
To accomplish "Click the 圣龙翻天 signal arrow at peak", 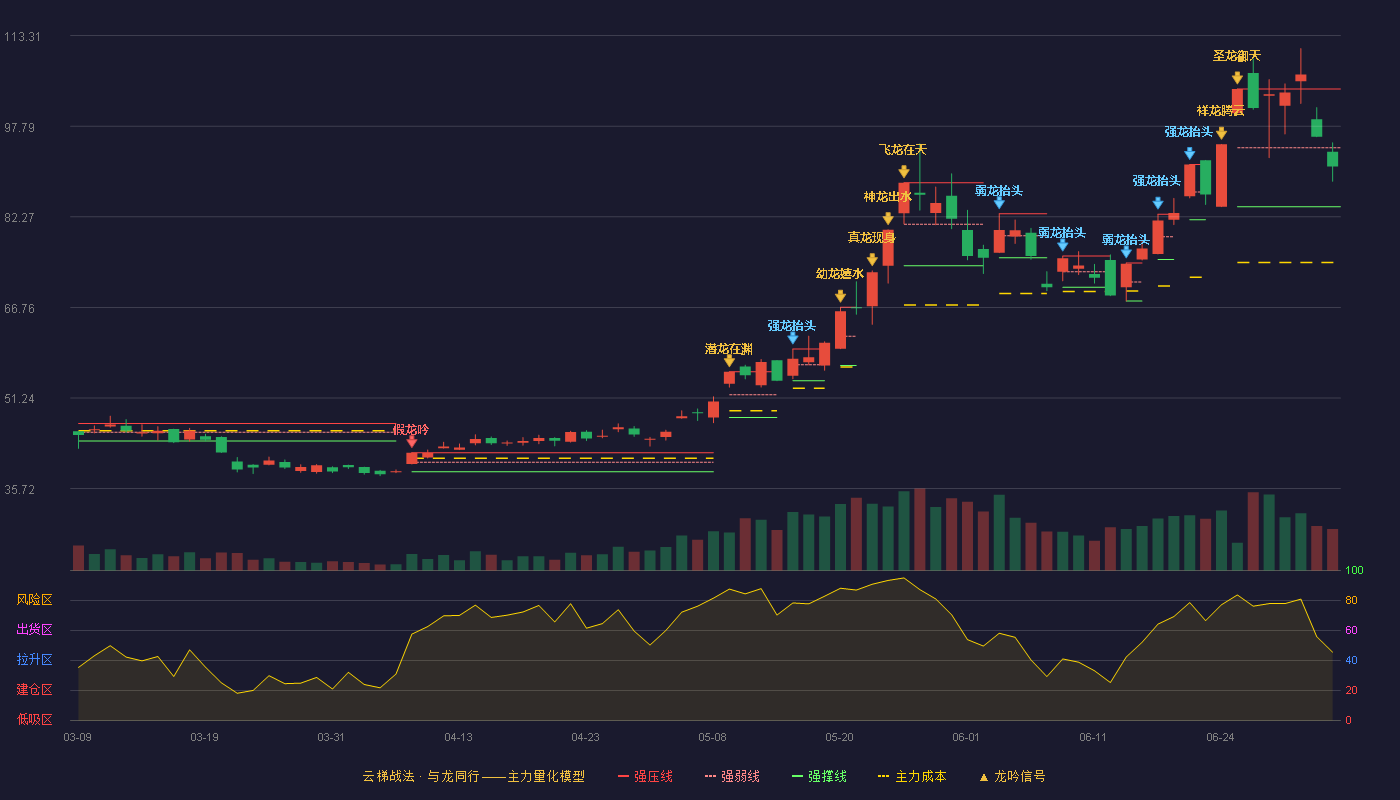I will 1237,78.
